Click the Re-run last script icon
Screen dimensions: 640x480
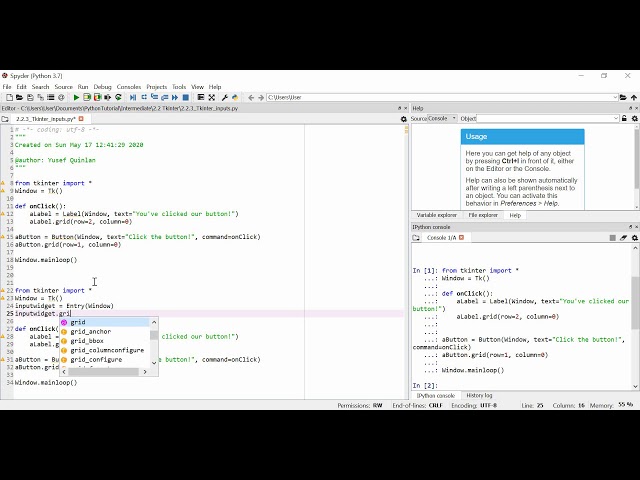pos(118,97)
